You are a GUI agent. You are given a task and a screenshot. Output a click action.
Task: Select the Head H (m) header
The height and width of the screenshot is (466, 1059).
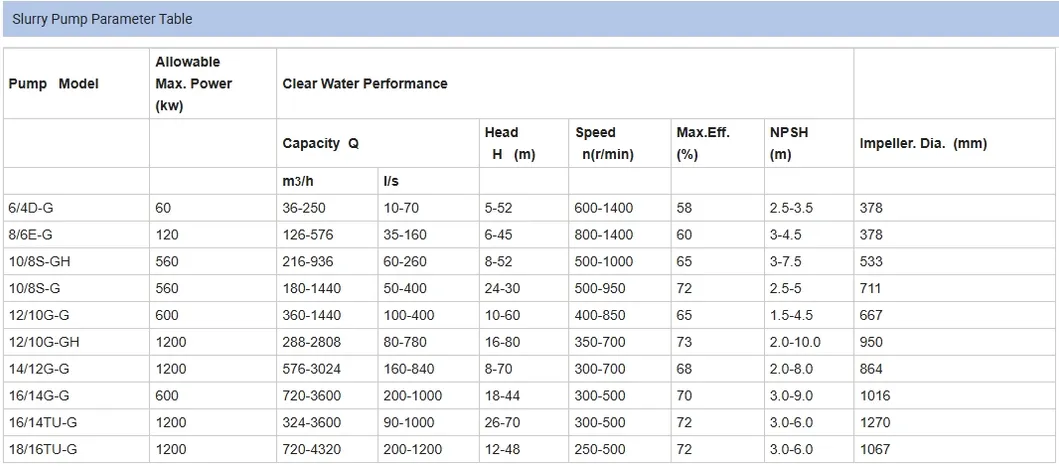(509, 144)
